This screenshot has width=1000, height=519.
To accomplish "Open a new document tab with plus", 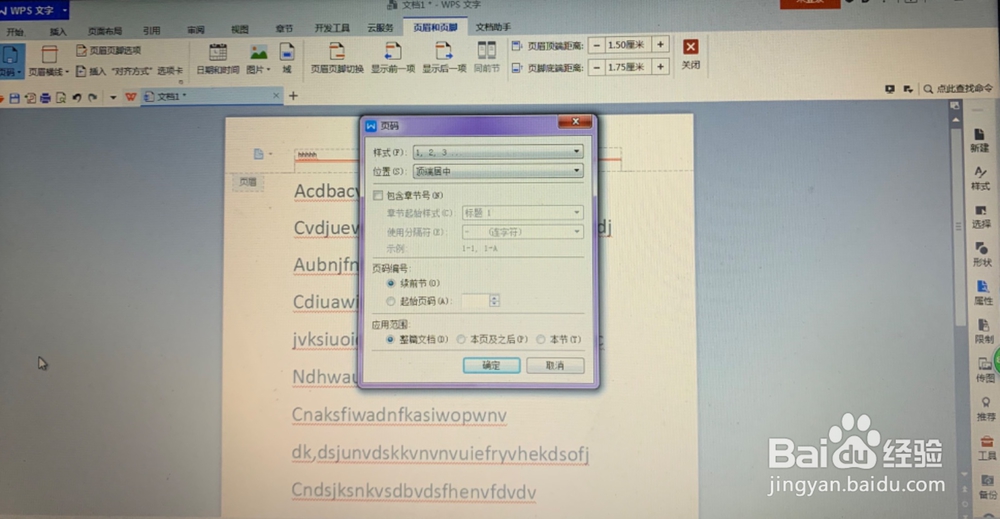I will [x=293, y=96].
